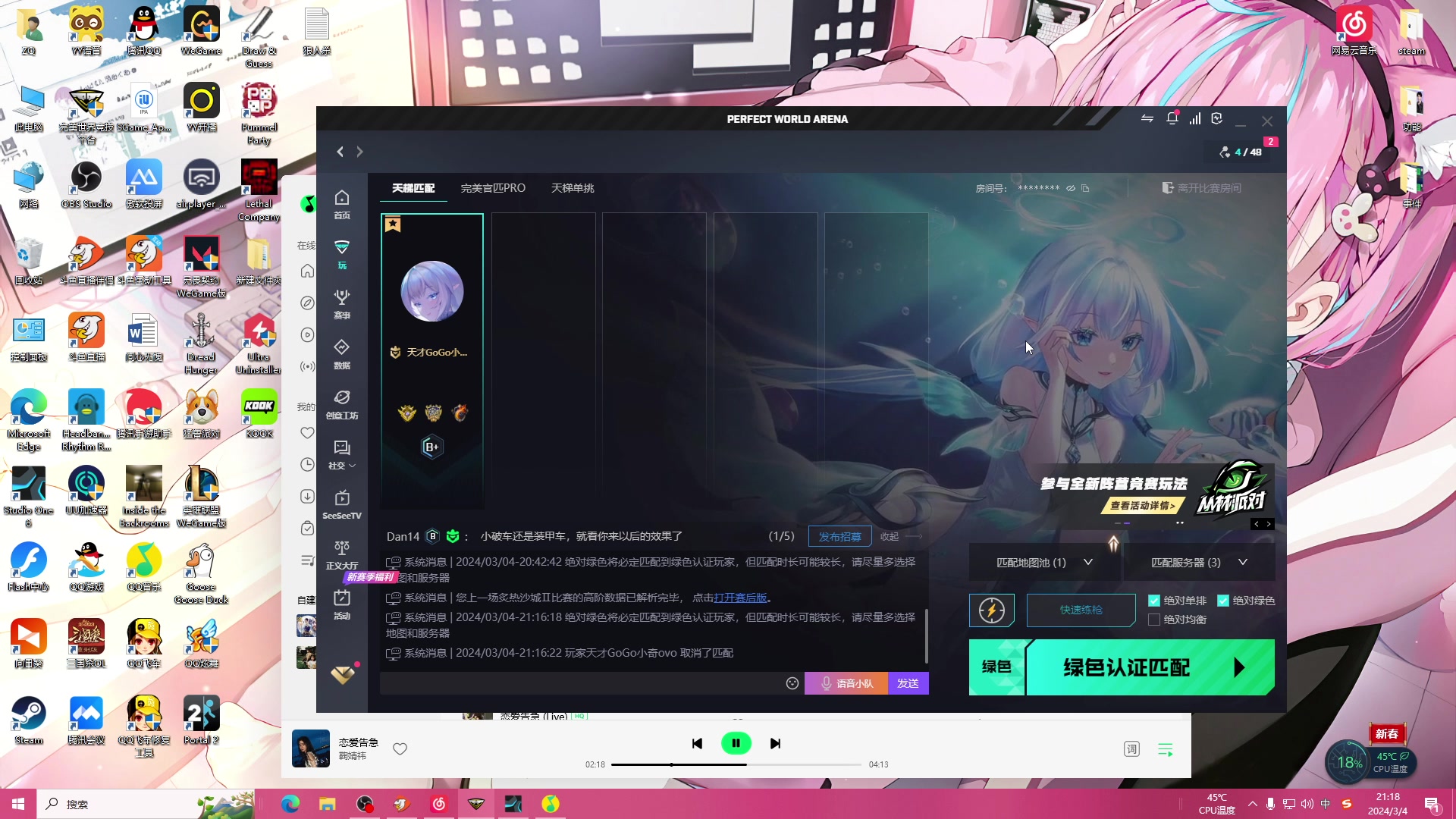Click in the chat message input field
This screenshot has height=819, width=1456.
[x=582, y=683]
